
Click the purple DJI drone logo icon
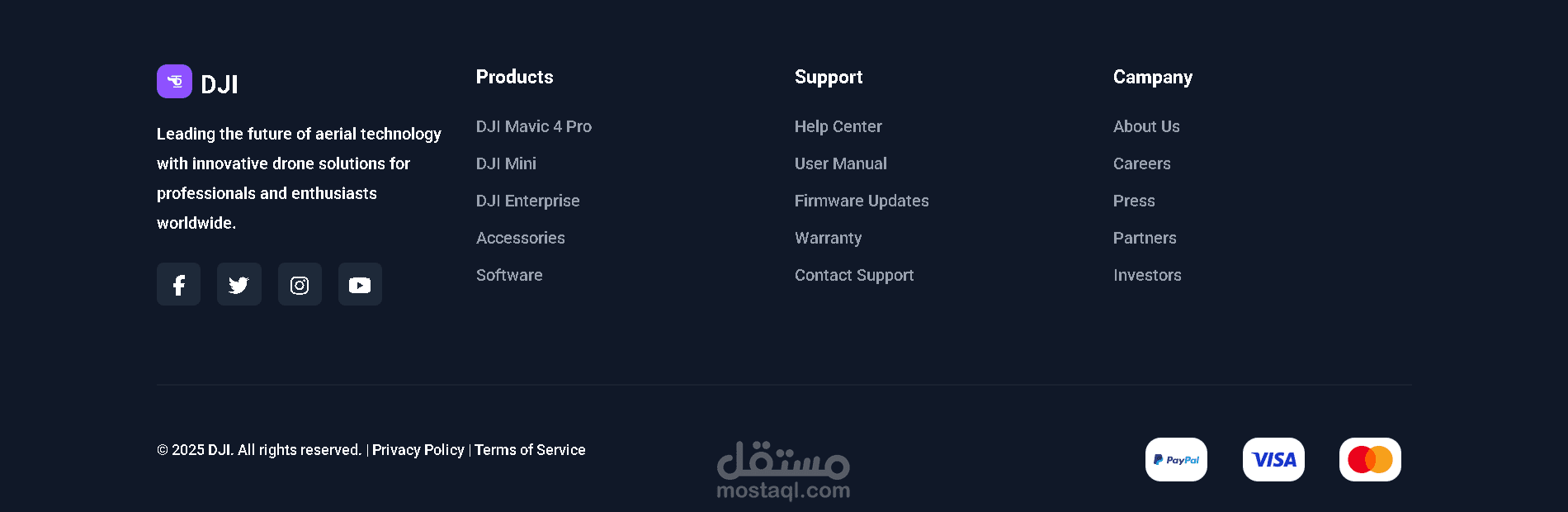174,81
